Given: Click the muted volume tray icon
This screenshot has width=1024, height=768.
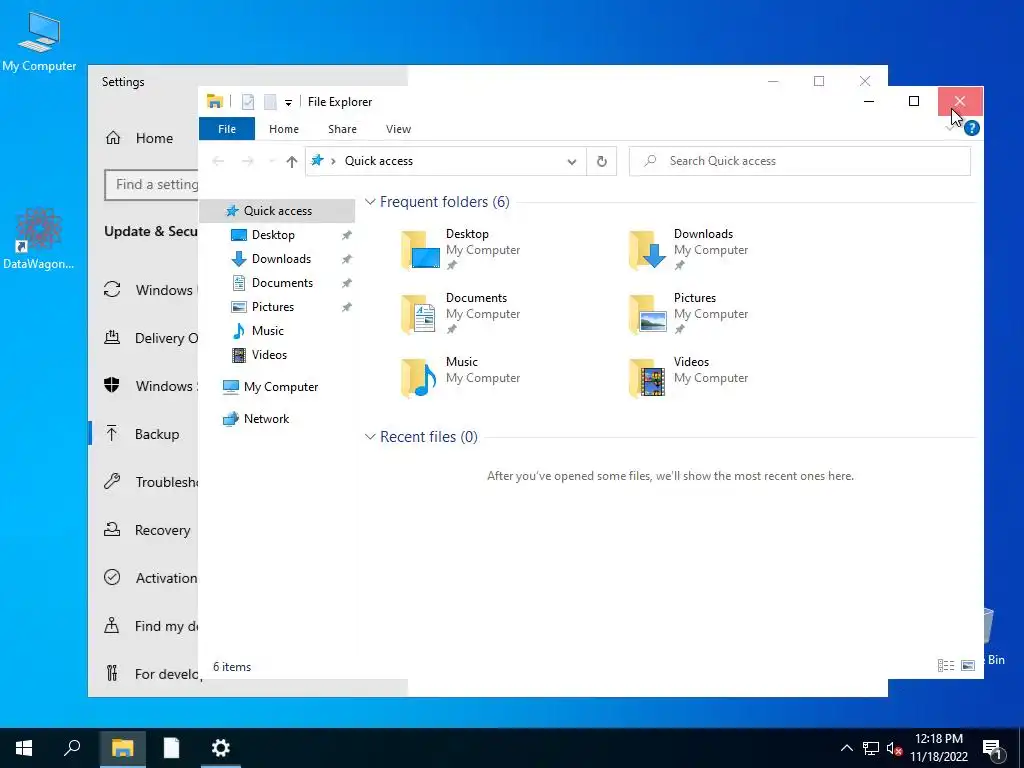Looking at the screenshot, I should tap(895, 748).
